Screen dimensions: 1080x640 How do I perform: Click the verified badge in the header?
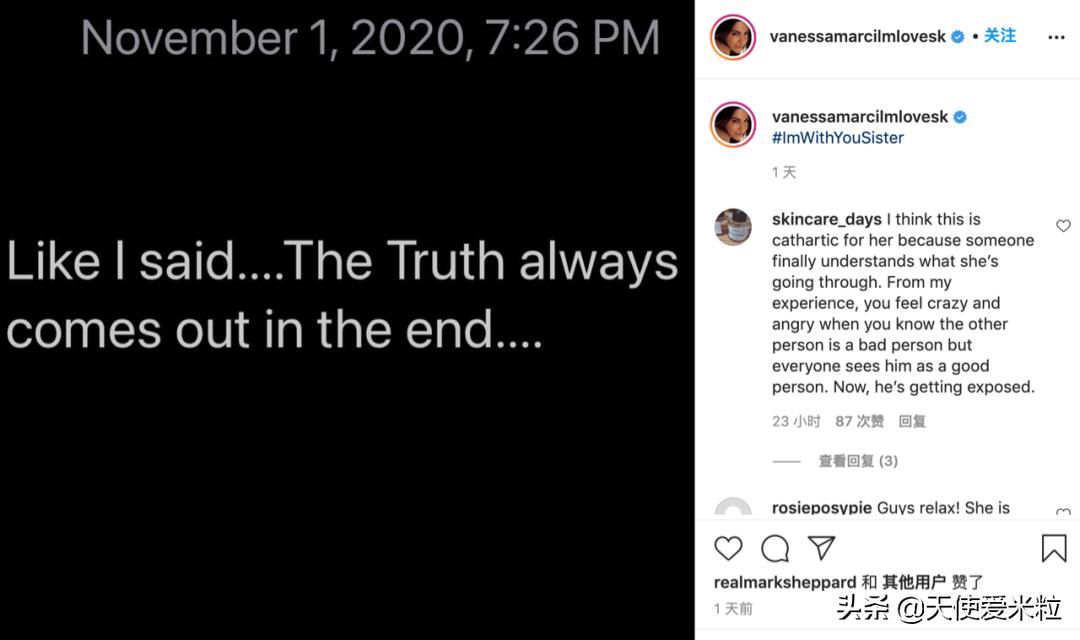point(957,37)
